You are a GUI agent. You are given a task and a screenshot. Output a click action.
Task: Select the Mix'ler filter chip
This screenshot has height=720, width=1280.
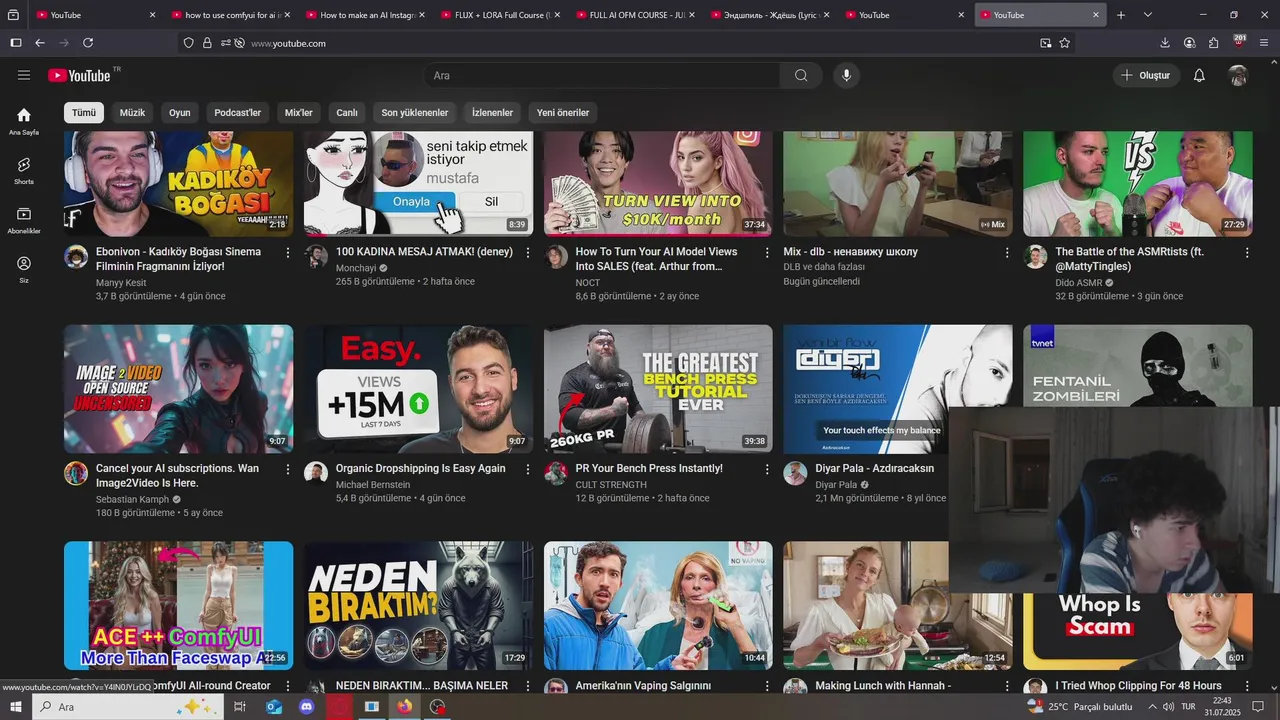pos(299,113)
